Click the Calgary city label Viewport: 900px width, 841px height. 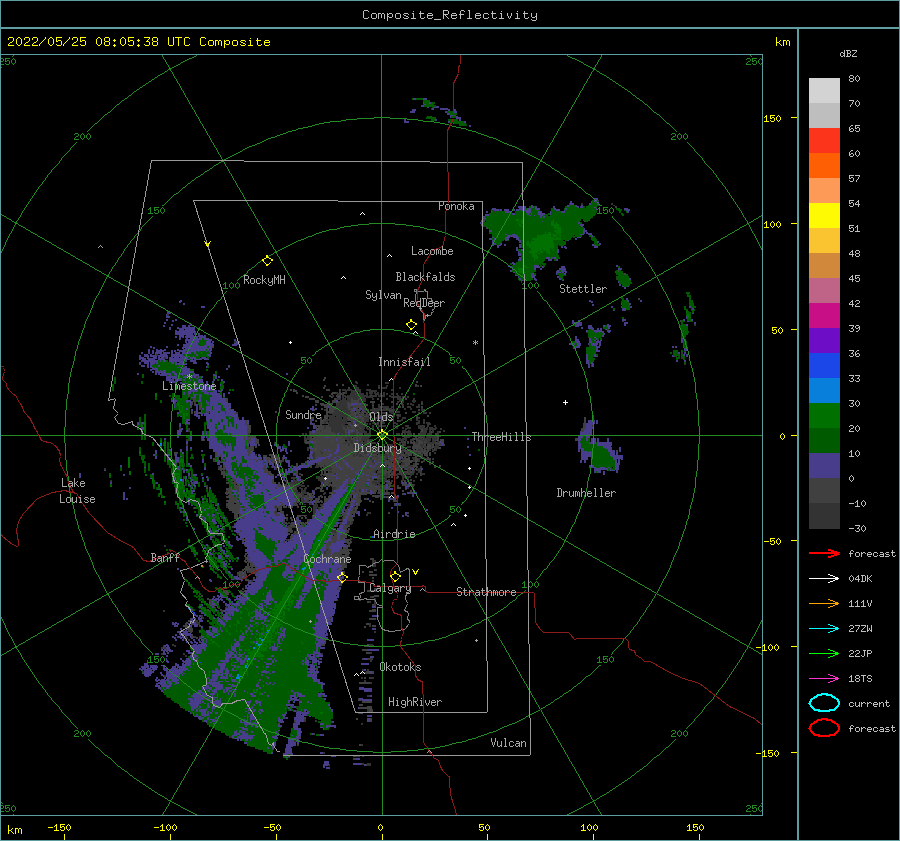tap(390, 588)
